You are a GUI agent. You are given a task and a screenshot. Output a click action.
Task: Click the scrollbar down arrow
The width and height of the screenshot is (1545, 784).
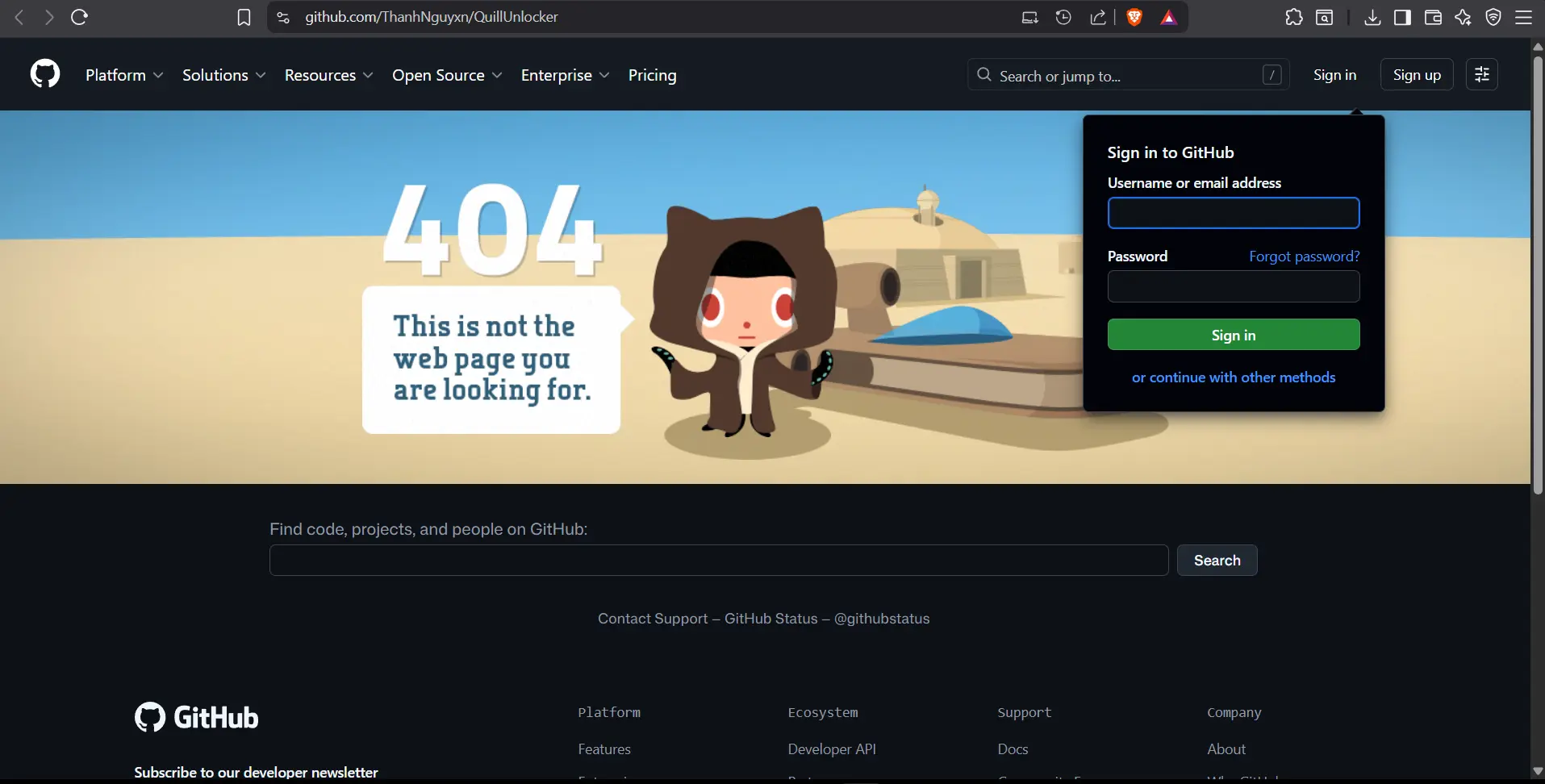(x=1538, y=772)
